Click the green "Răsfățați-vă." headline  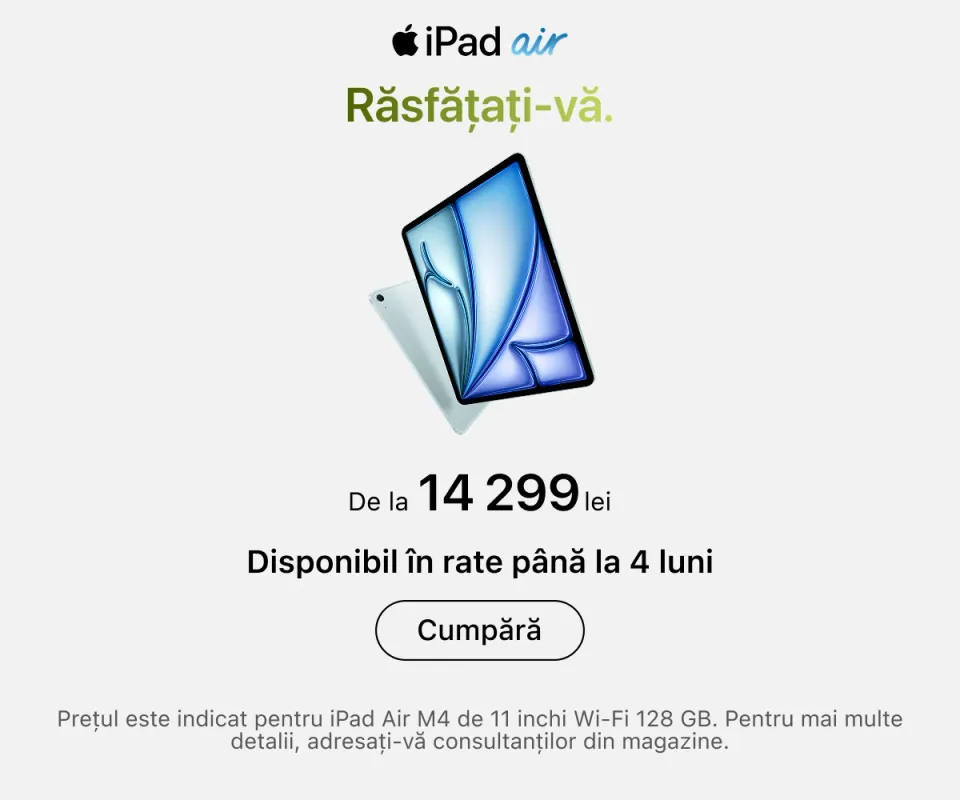pos(479,106)
